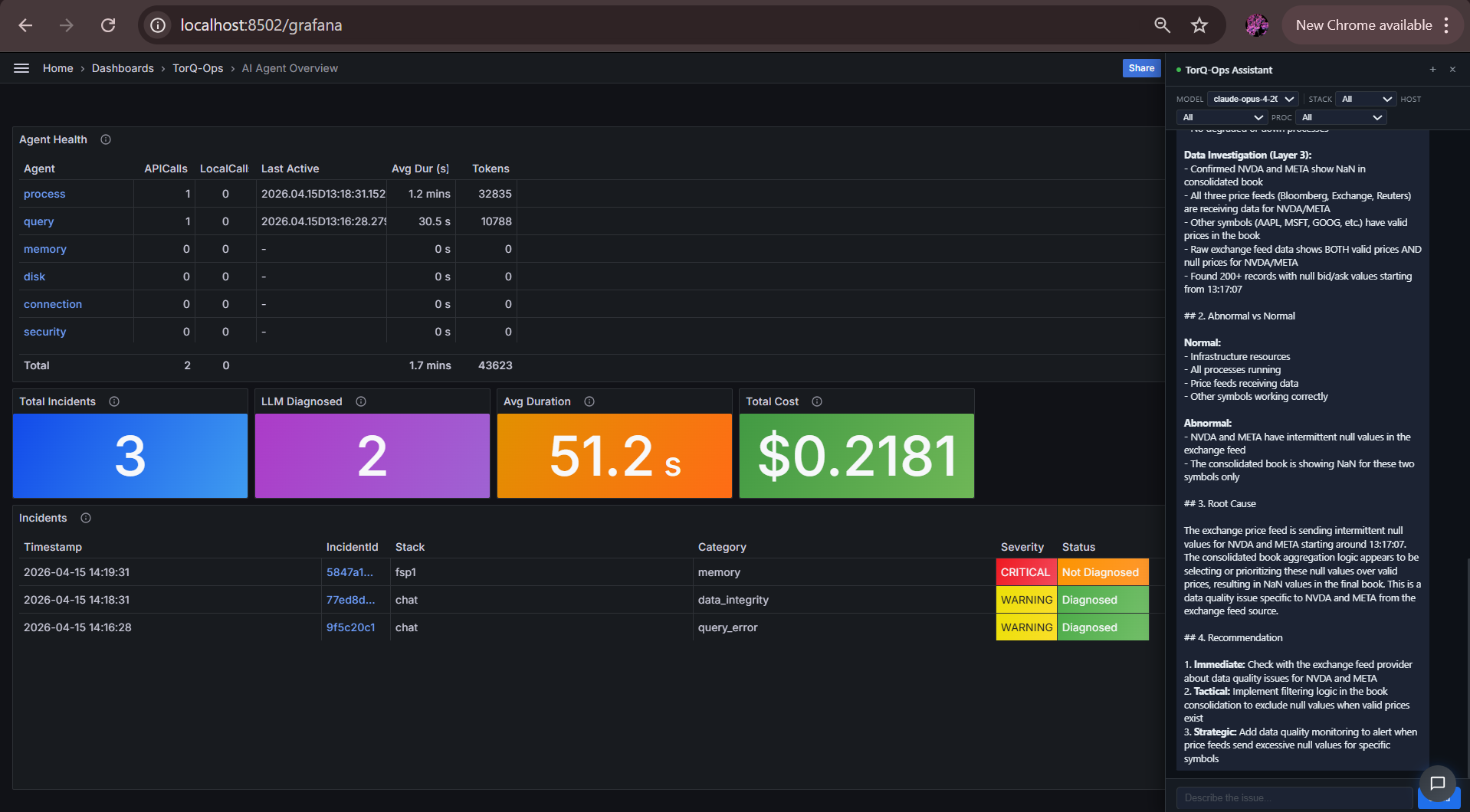The width and height of the screenshot is (1470, 812).
Task: Bookmark the page using the star icon
Action: 1199,25
